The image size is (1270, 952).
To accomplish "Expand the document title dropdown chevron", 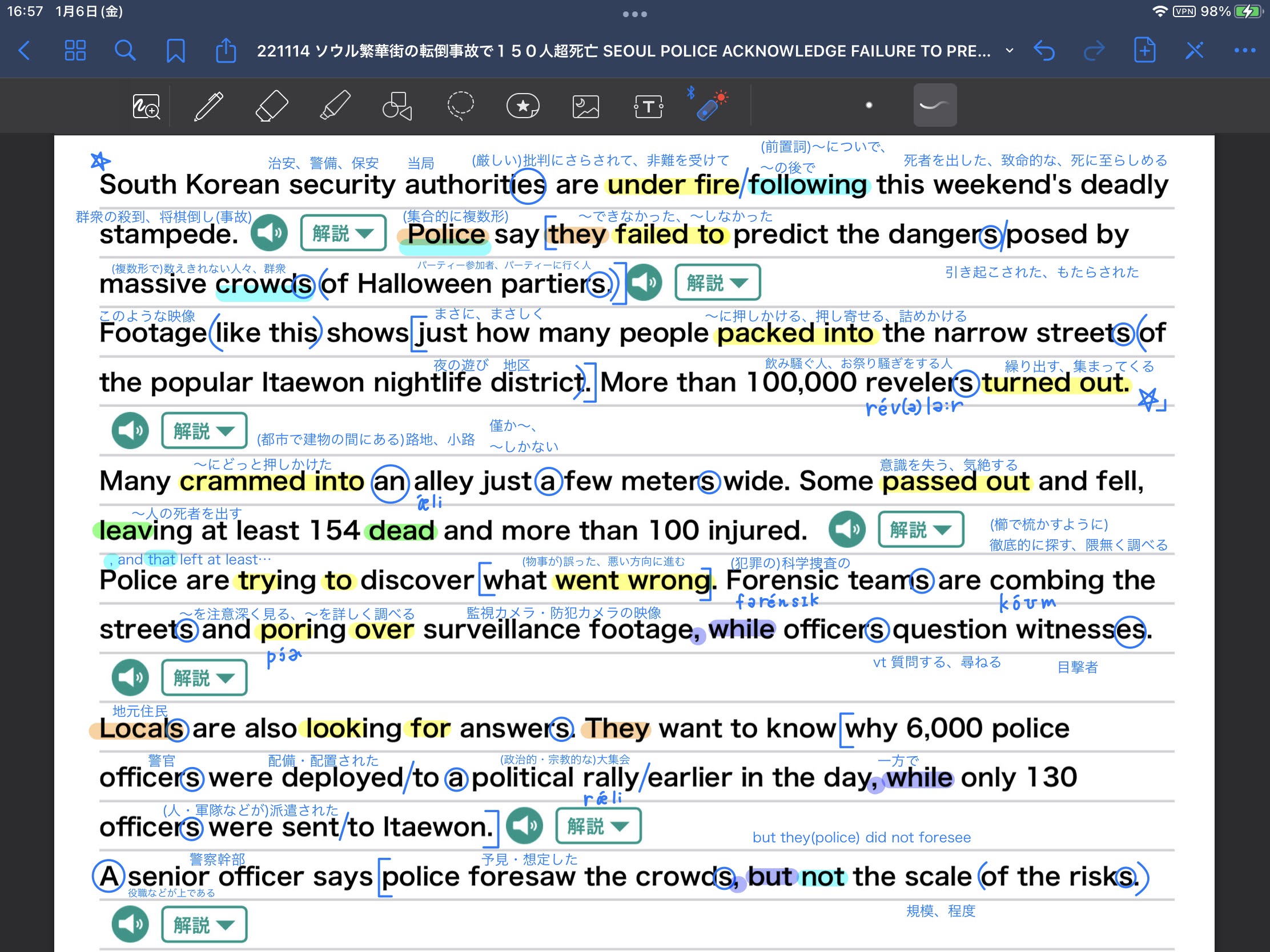I will (1010, 50).
